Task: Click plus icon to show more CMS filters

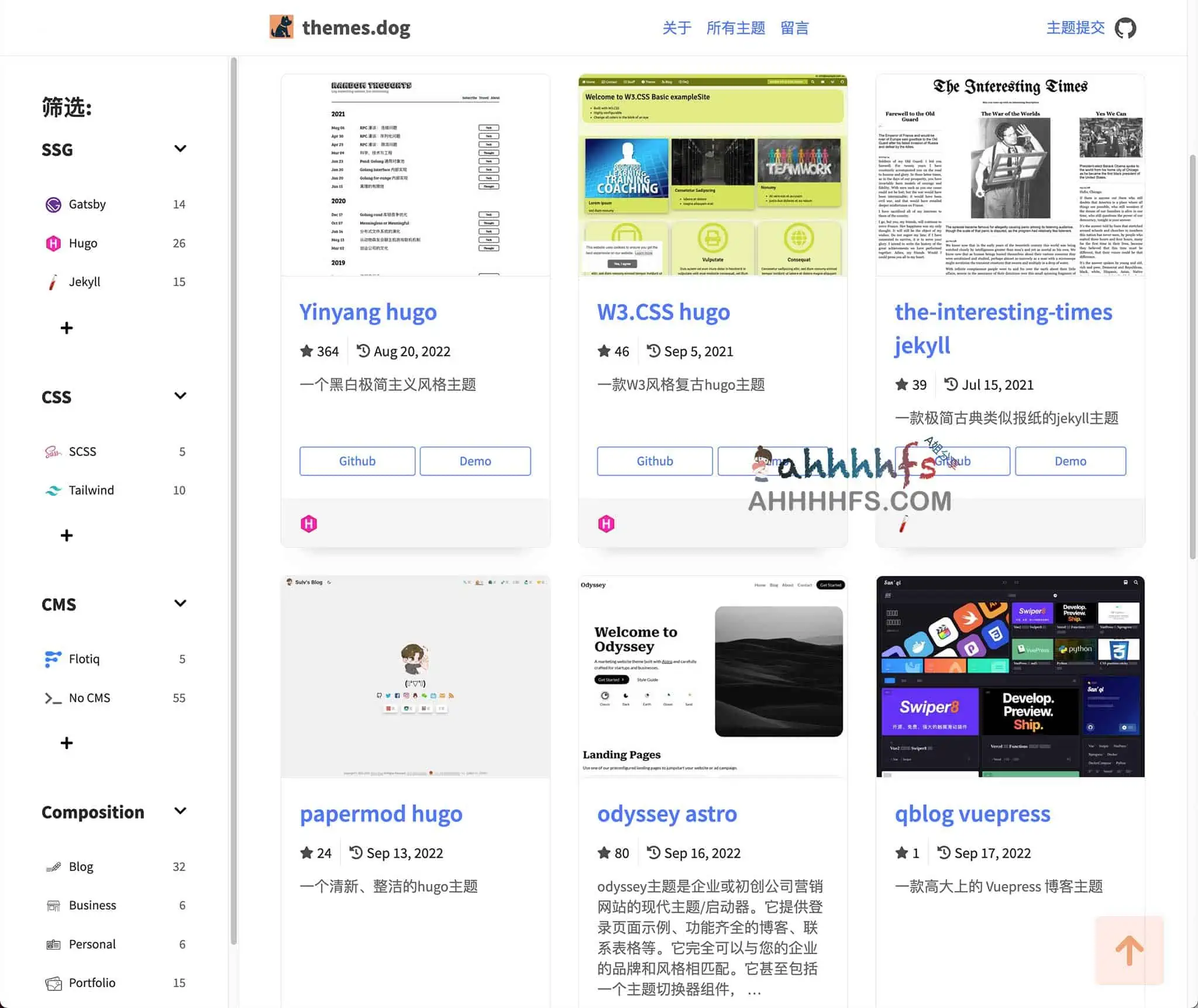Action: 67,743
